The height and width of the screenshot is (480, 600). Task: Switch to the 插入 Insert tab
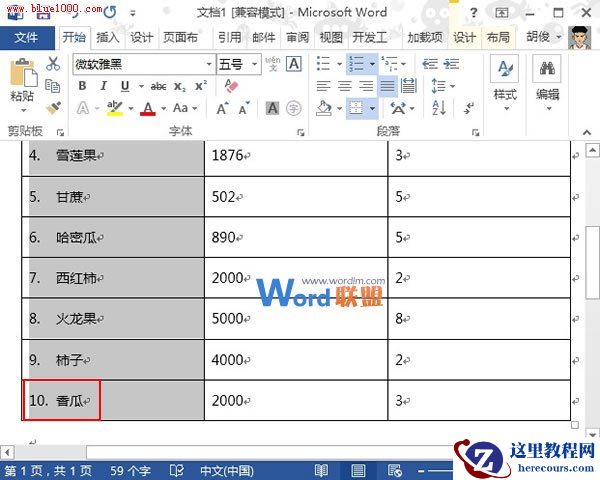108,38
